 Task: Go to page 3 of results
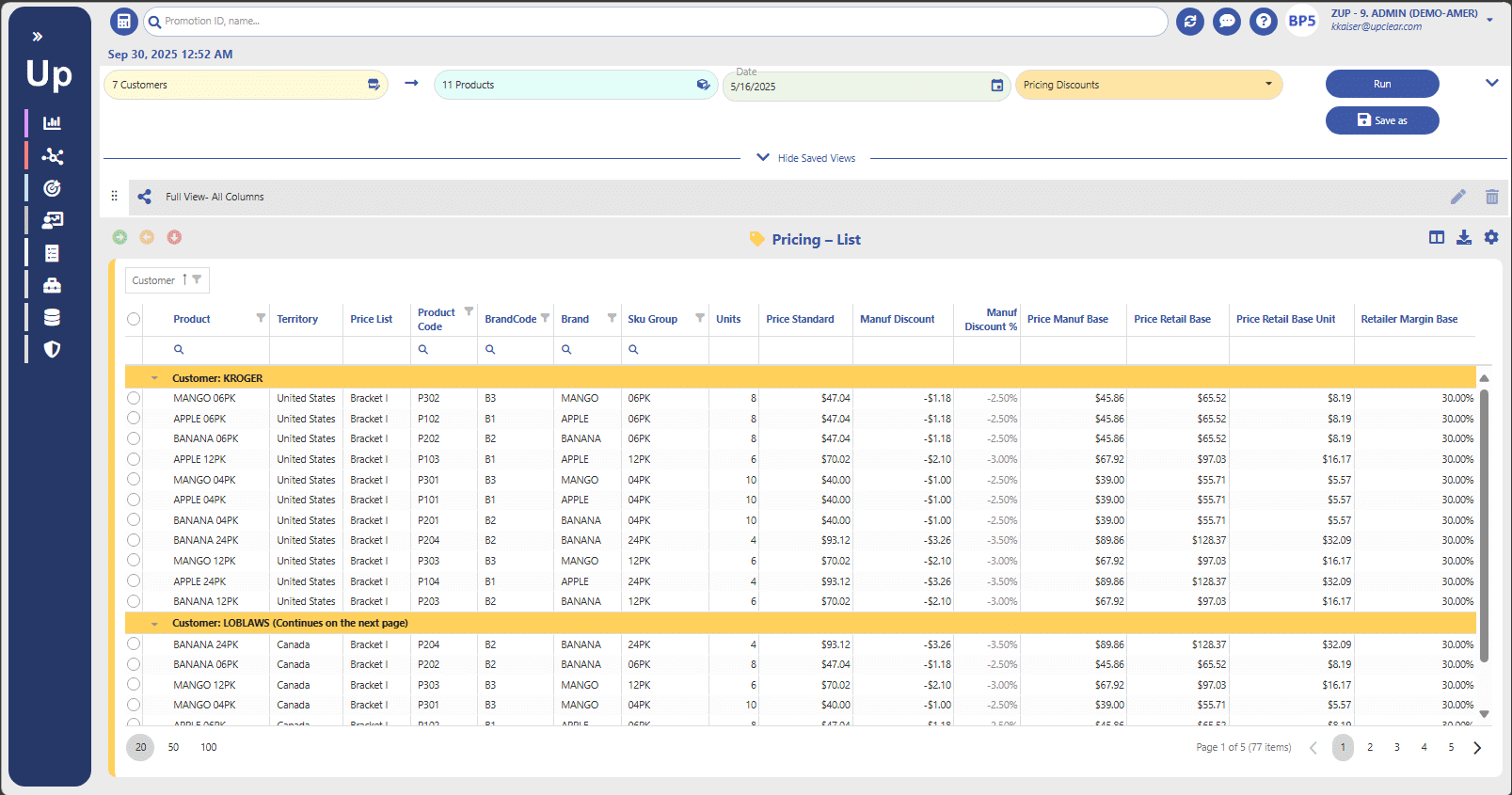(x=1397, y=747)
